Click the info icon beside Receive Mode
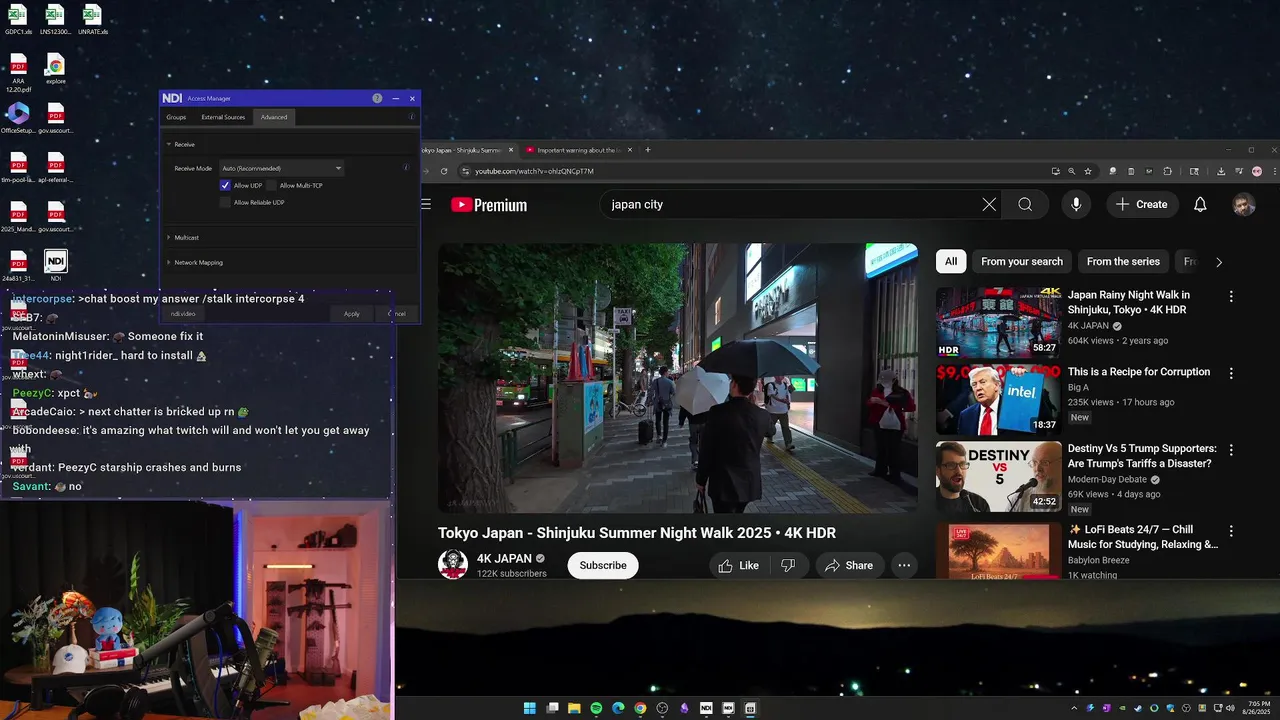This screenshot has width=1280, height=720. point(406,168)
